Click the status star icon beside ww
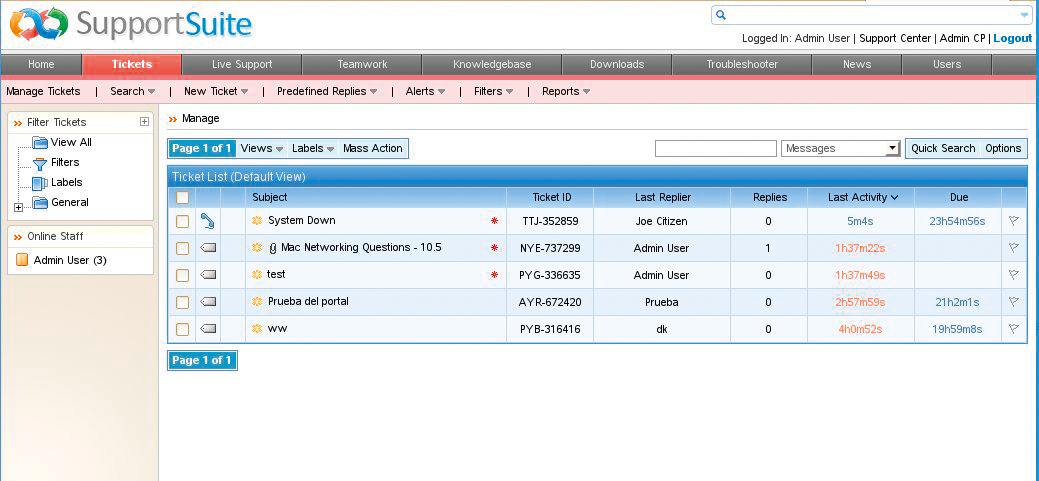Image resolution: width=1039 pixels, height=481 pixels. coord(257,328)
